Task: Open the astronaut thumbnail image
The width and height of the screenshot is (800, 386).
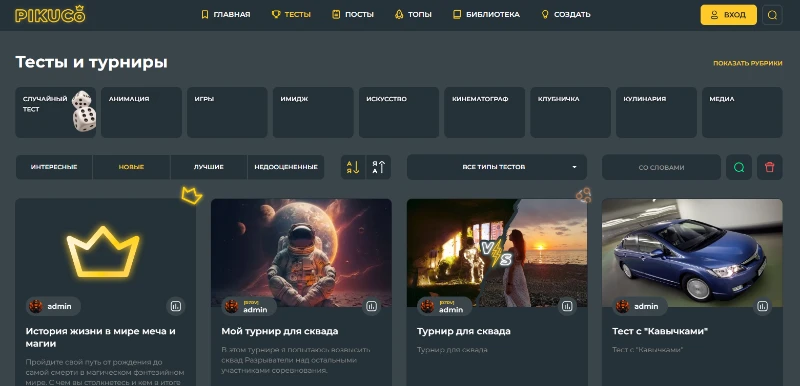Action: point(301,252)
